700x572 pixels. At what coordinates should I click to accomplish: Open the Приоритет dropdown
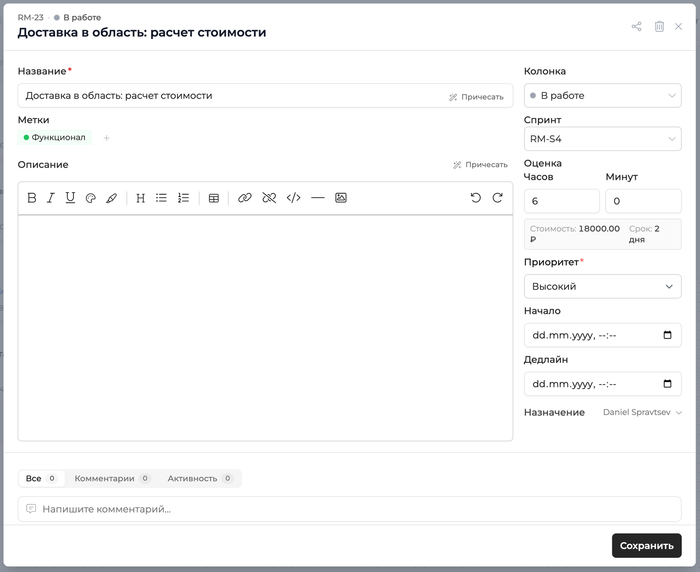point(603,286)
